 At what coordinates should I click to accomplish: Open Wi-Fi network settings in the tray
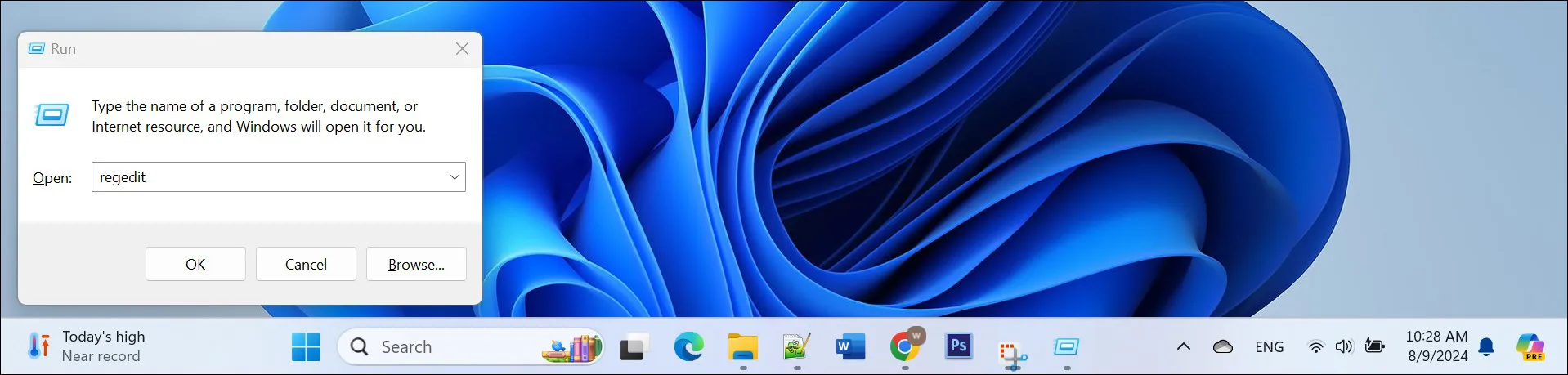1315,347
